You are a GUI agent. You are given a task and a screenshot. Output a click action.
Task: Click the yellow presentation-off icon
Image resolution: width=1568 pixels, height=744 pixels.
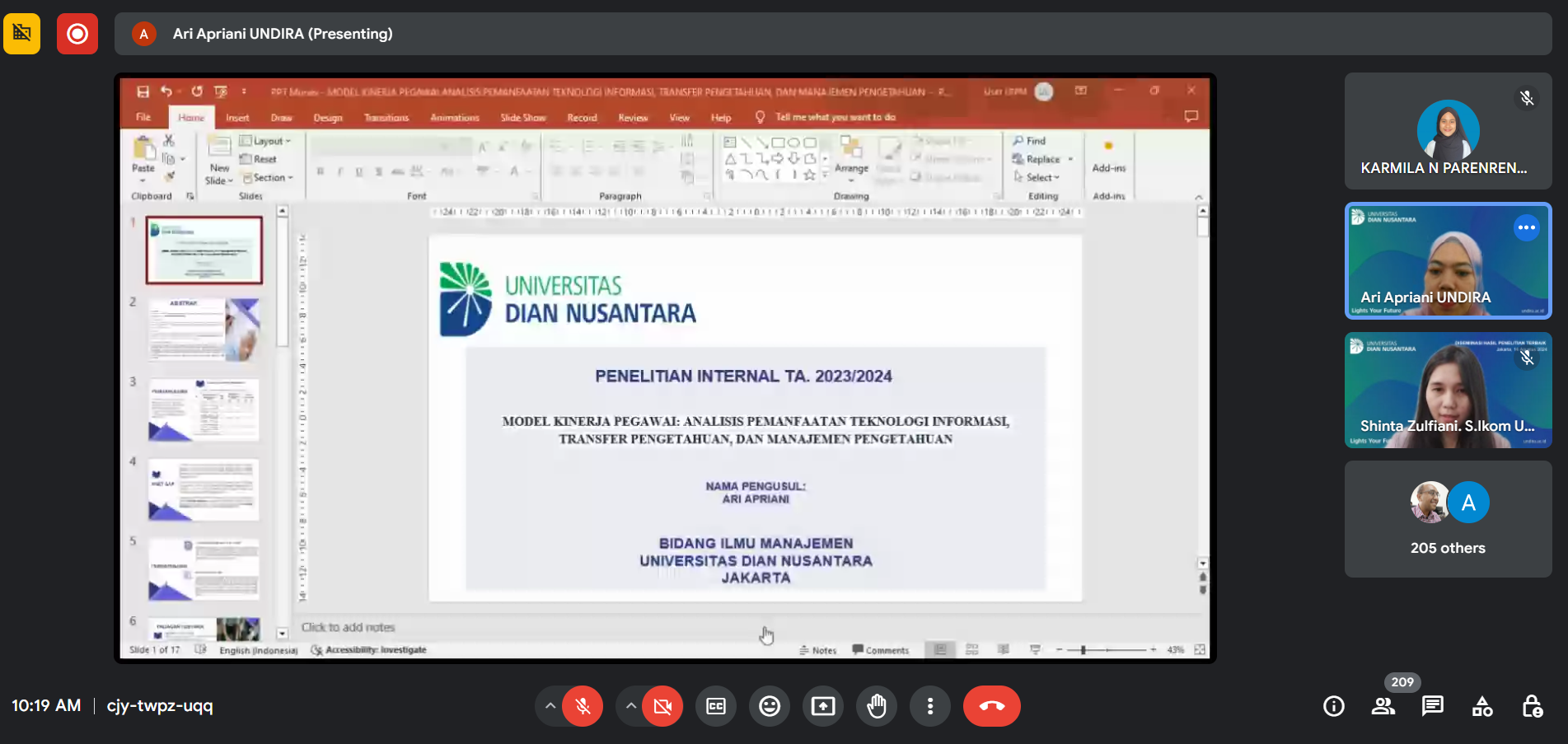22,34
